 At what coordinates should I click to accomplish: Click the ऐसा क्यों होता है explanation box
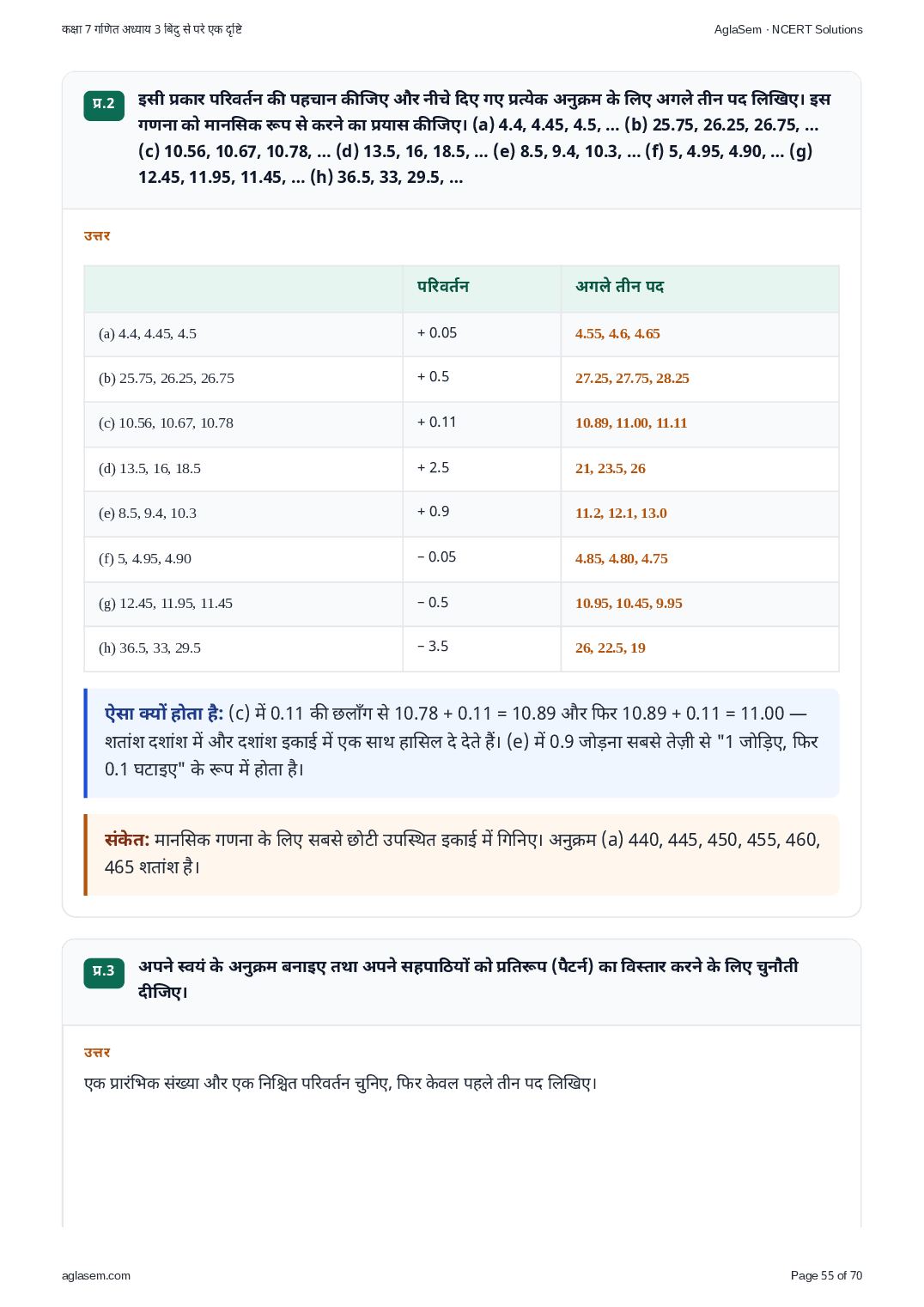(462, 743)
